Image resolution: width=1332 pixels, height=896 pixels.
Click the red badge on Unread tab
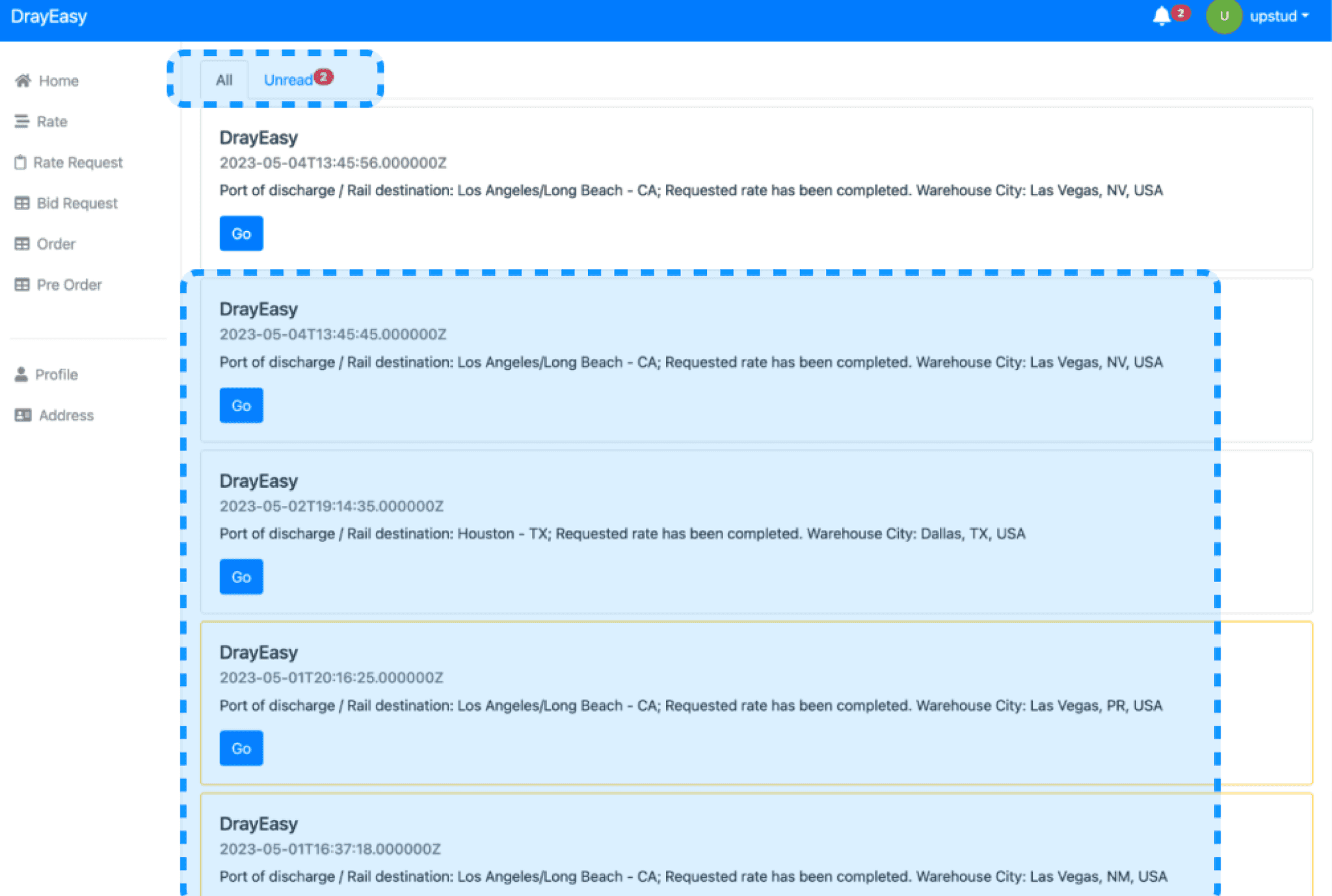pos(323,77)
